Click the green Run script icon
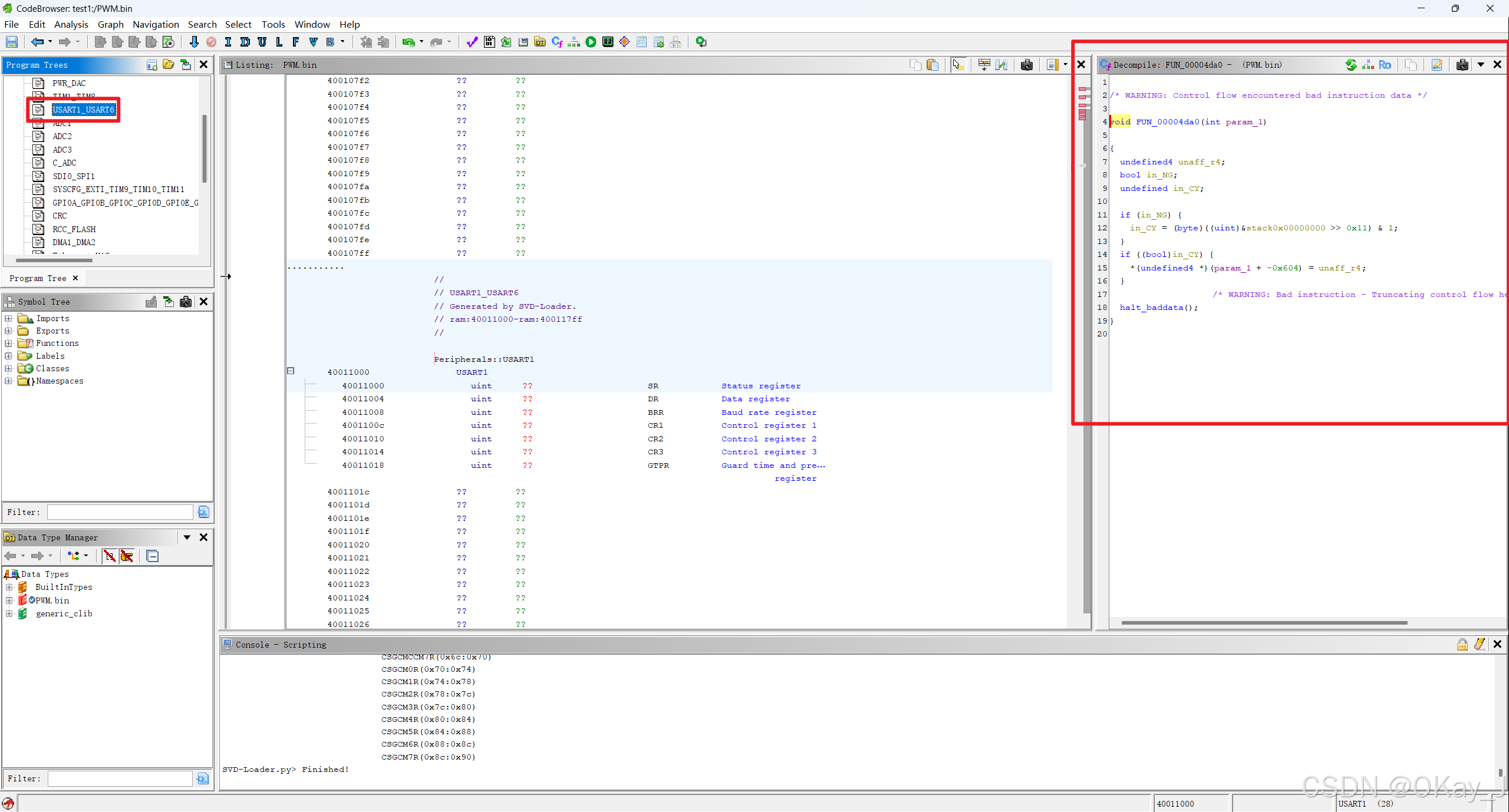This screenshot has height=812, width=1509. tap(591, 42)
